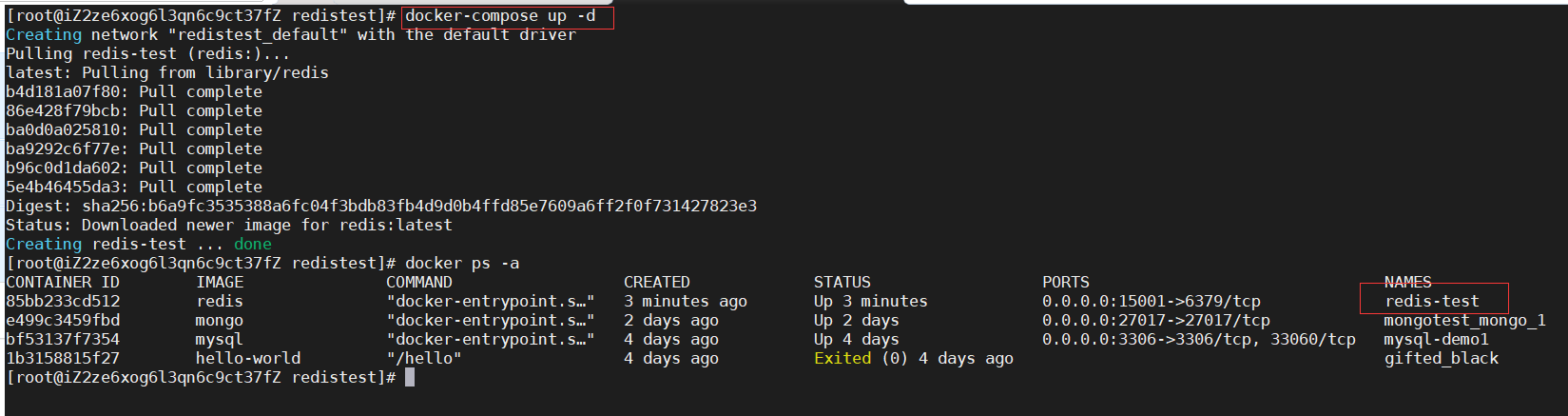This screenshot has height=416, width=1568.
Task: Click the terminal cursor at the last prompt
Action: pos(410,377)
